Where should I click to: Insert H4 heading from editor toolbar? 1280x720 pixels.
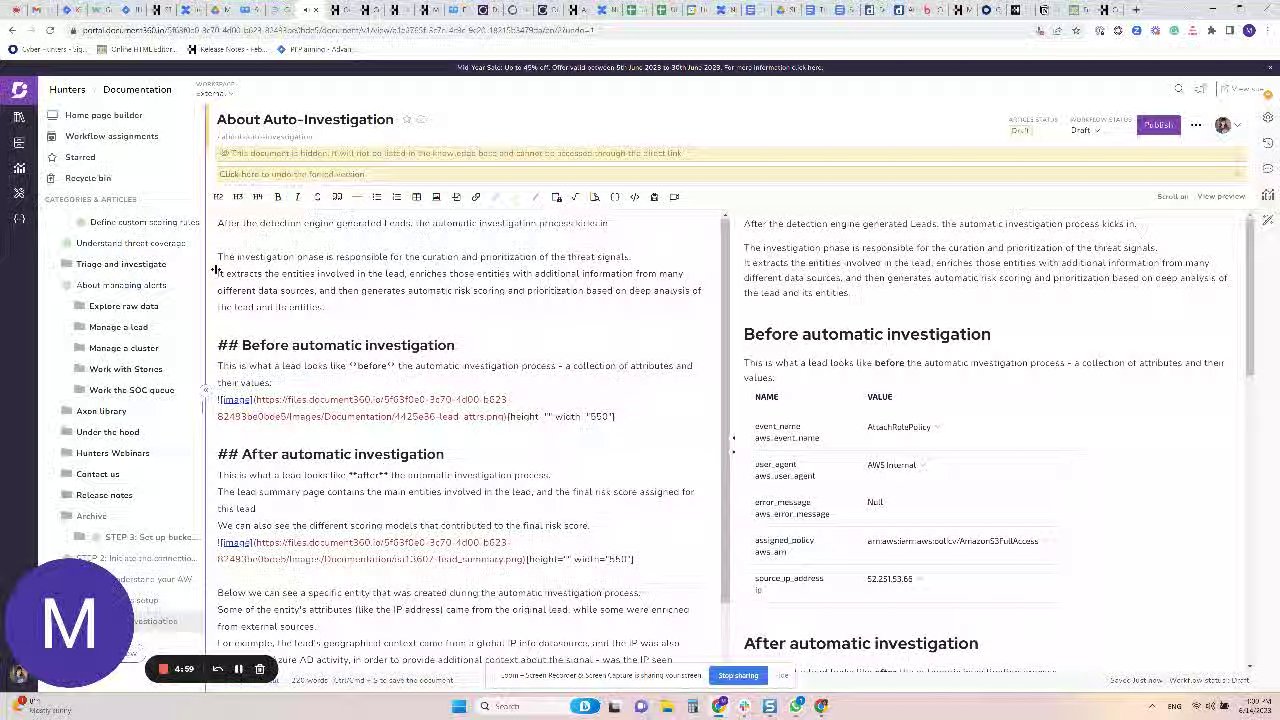[258, 197]
